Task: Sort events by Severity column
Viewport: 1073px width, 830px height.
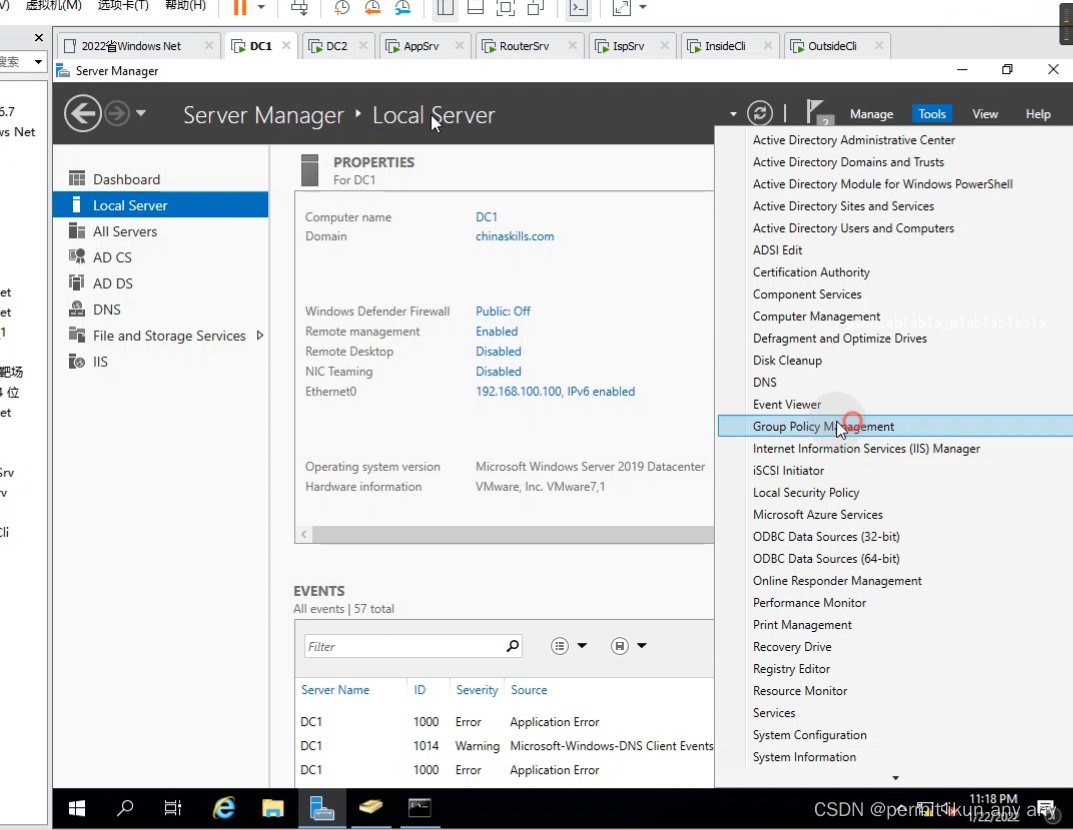Action: click(x=477, y=690)
